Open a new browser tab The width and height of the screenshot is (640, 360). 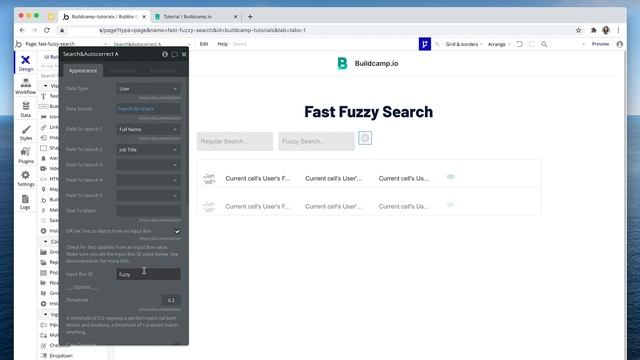[x=250, y=17]
